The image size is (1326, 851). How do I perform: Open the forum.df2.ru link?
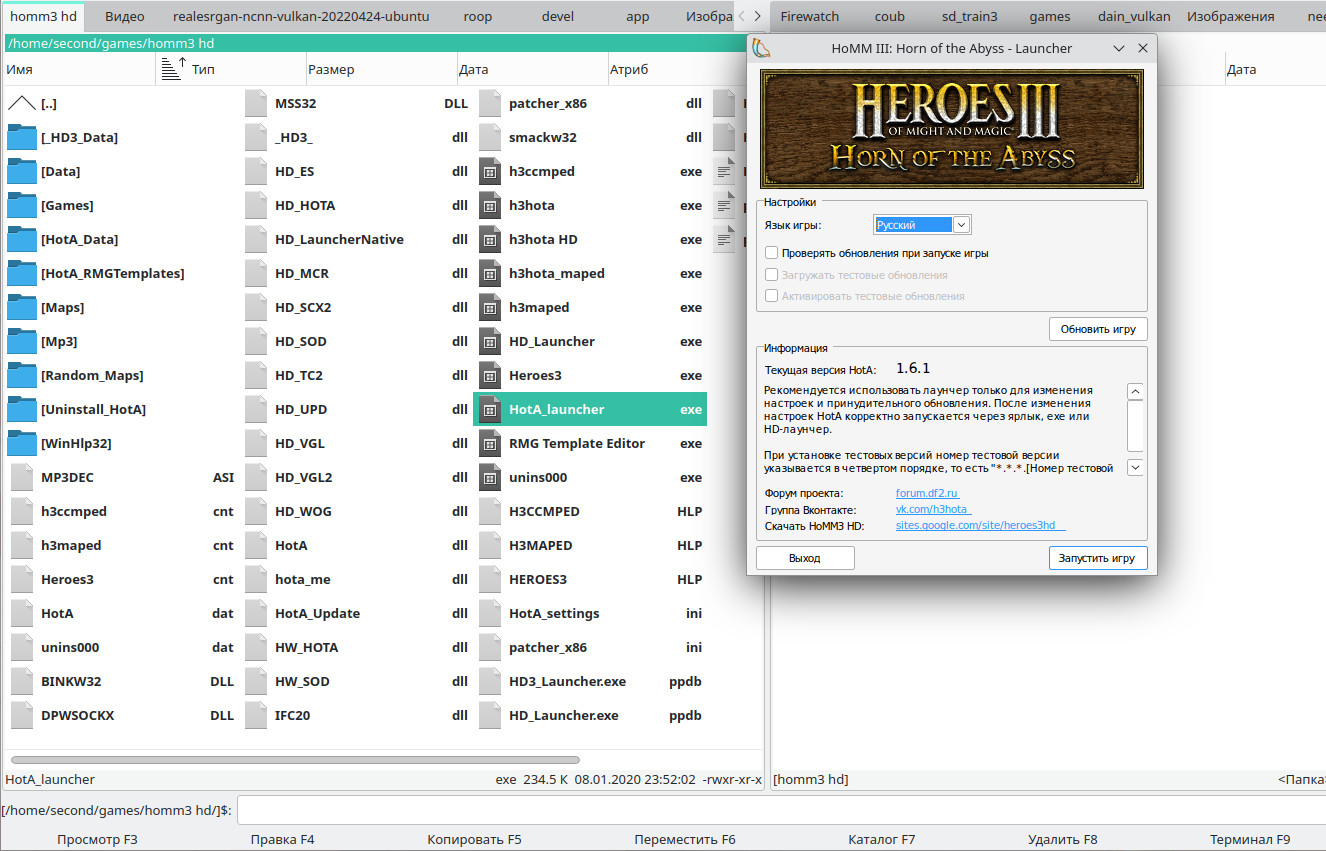click(x=928, y=493)
